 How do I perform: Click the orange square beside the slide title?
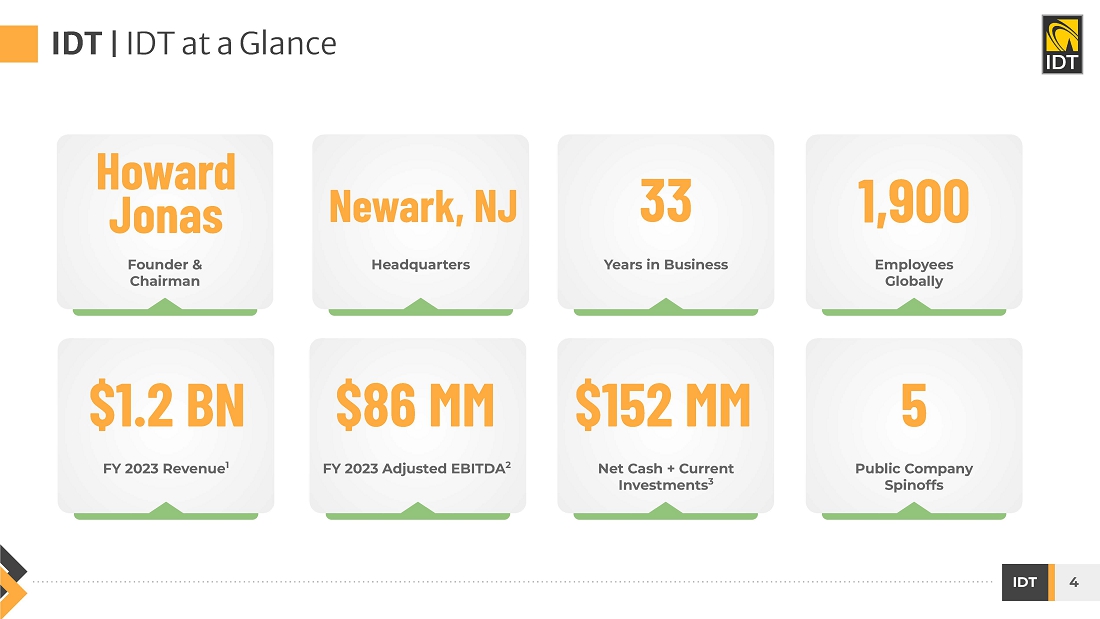tap(19, 44)
